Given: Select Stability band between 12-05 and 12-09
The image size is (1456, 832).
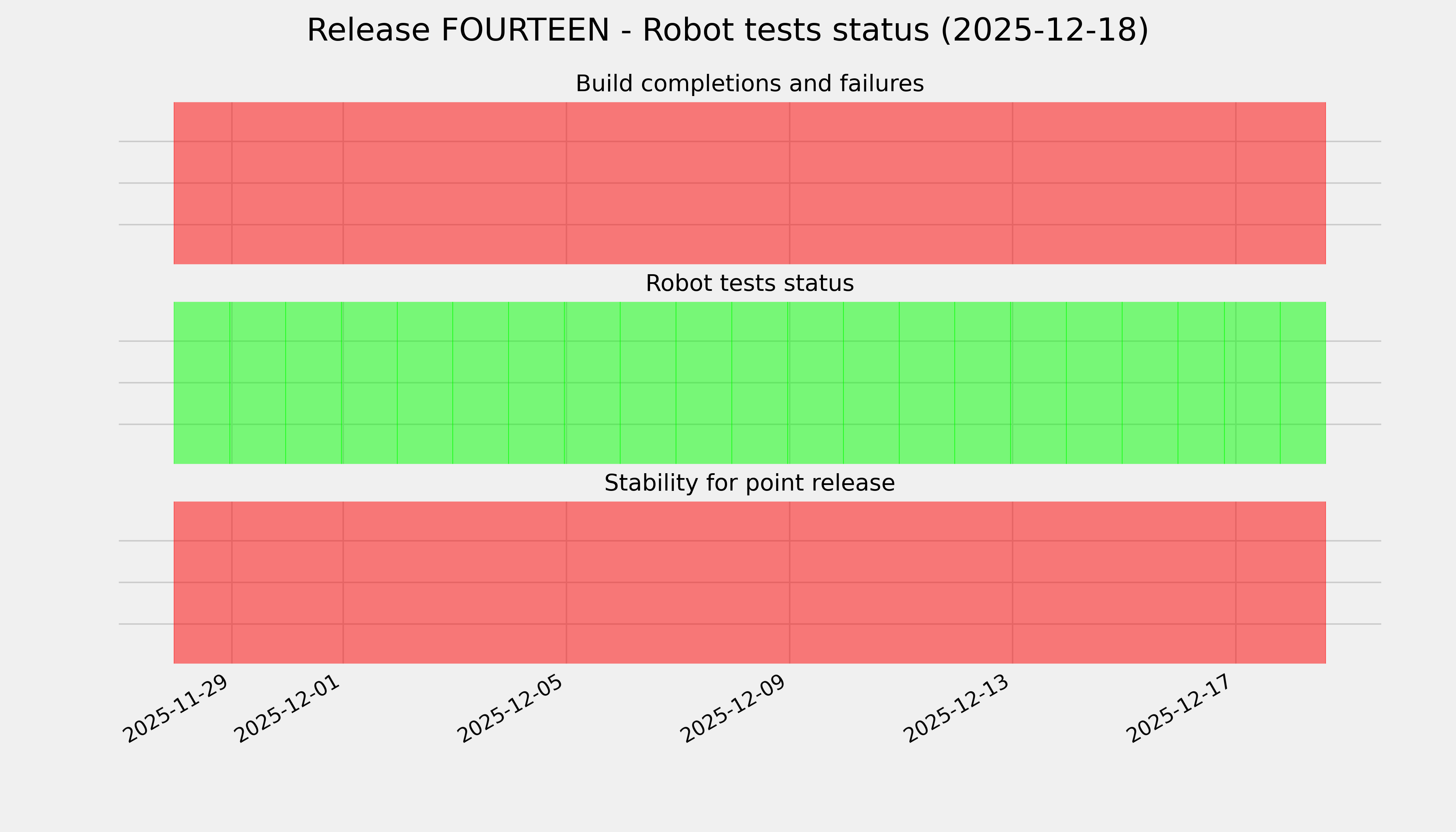Looking at the screenshot, I should [x=678, y=582].
